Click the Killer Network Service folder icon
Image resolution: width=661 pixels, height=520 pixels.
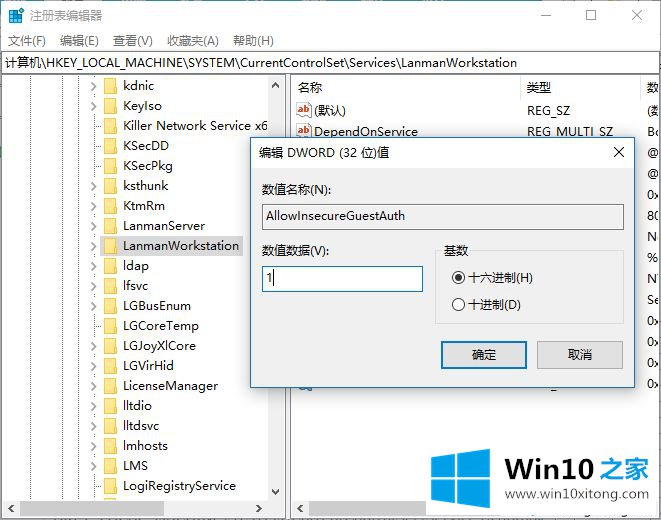pyautogui.click(x=110, y=126)
